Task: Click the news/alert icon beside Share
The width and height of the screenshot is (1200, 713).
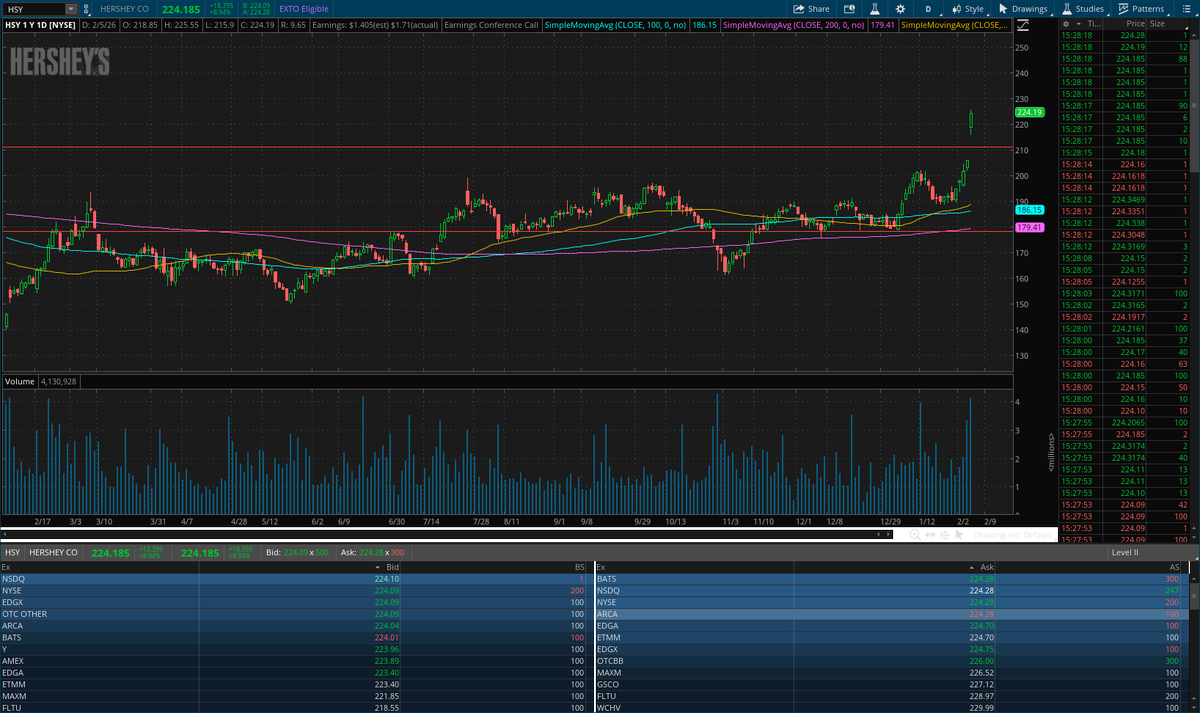Action: (x=850, y=9)
